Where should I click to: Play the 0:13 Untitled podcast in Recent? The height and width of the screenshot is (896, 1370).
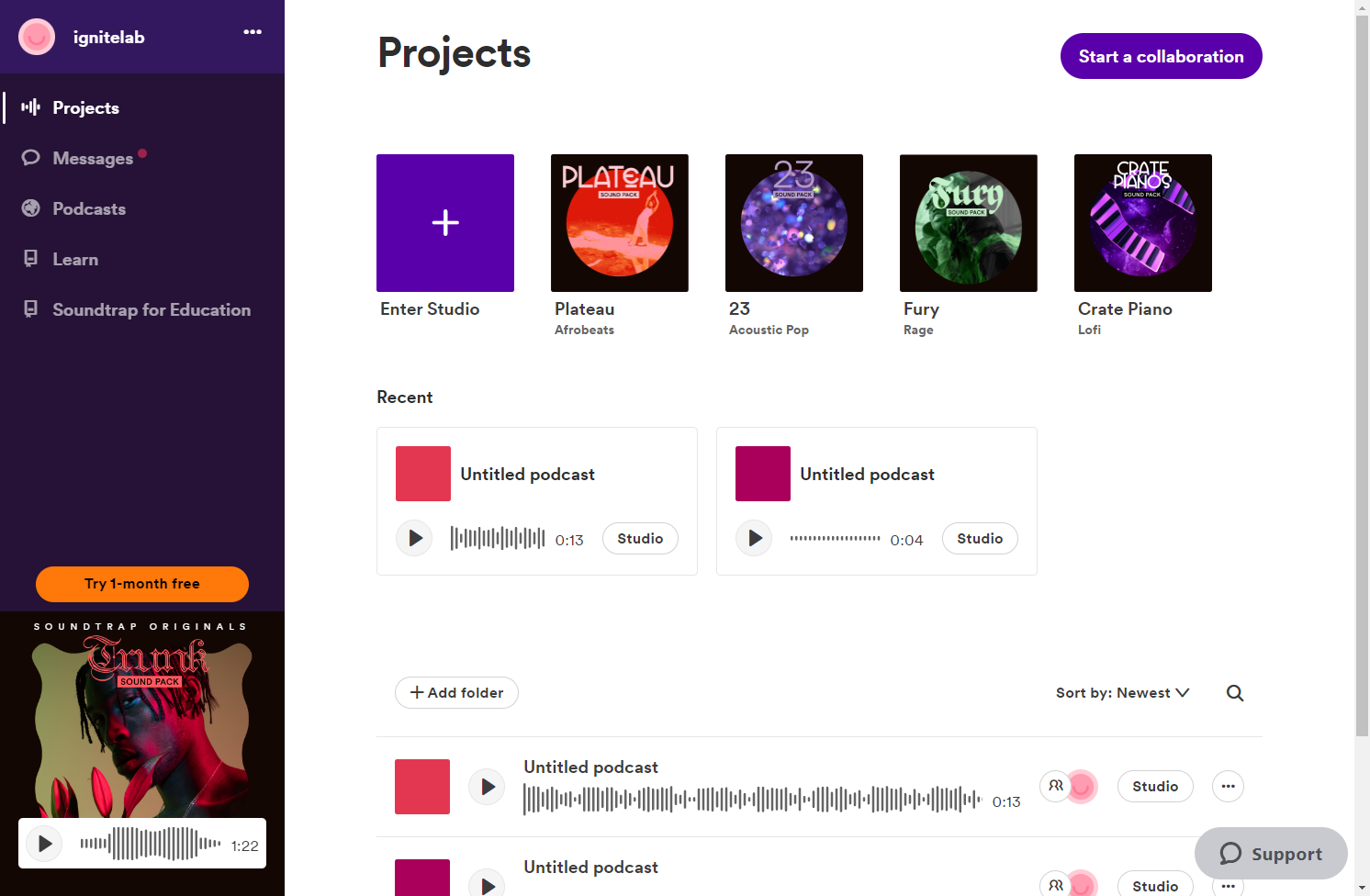coord(414,538)
